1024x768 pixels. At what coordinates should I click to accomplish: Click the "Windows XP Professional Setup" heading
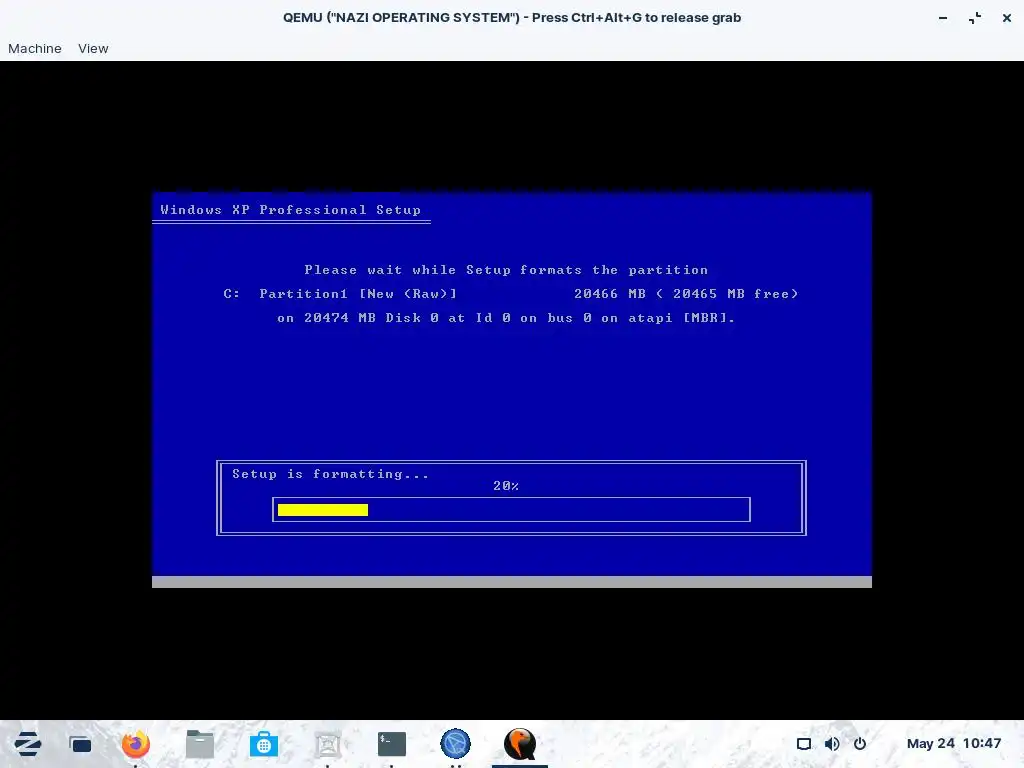291,210
